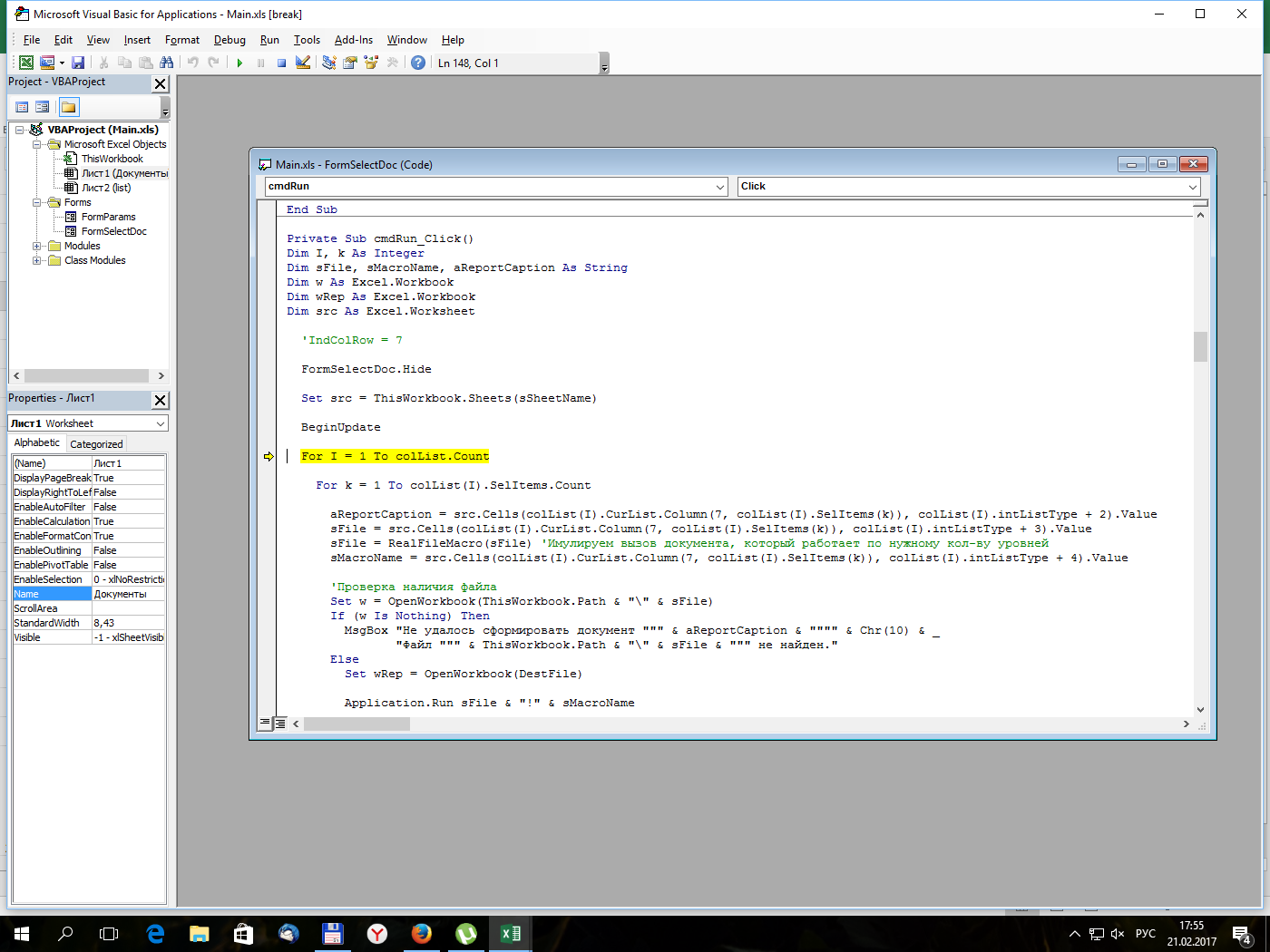Switch to Procedure View button
This screenshot has height=952, width=1270.
click(265, 724)
